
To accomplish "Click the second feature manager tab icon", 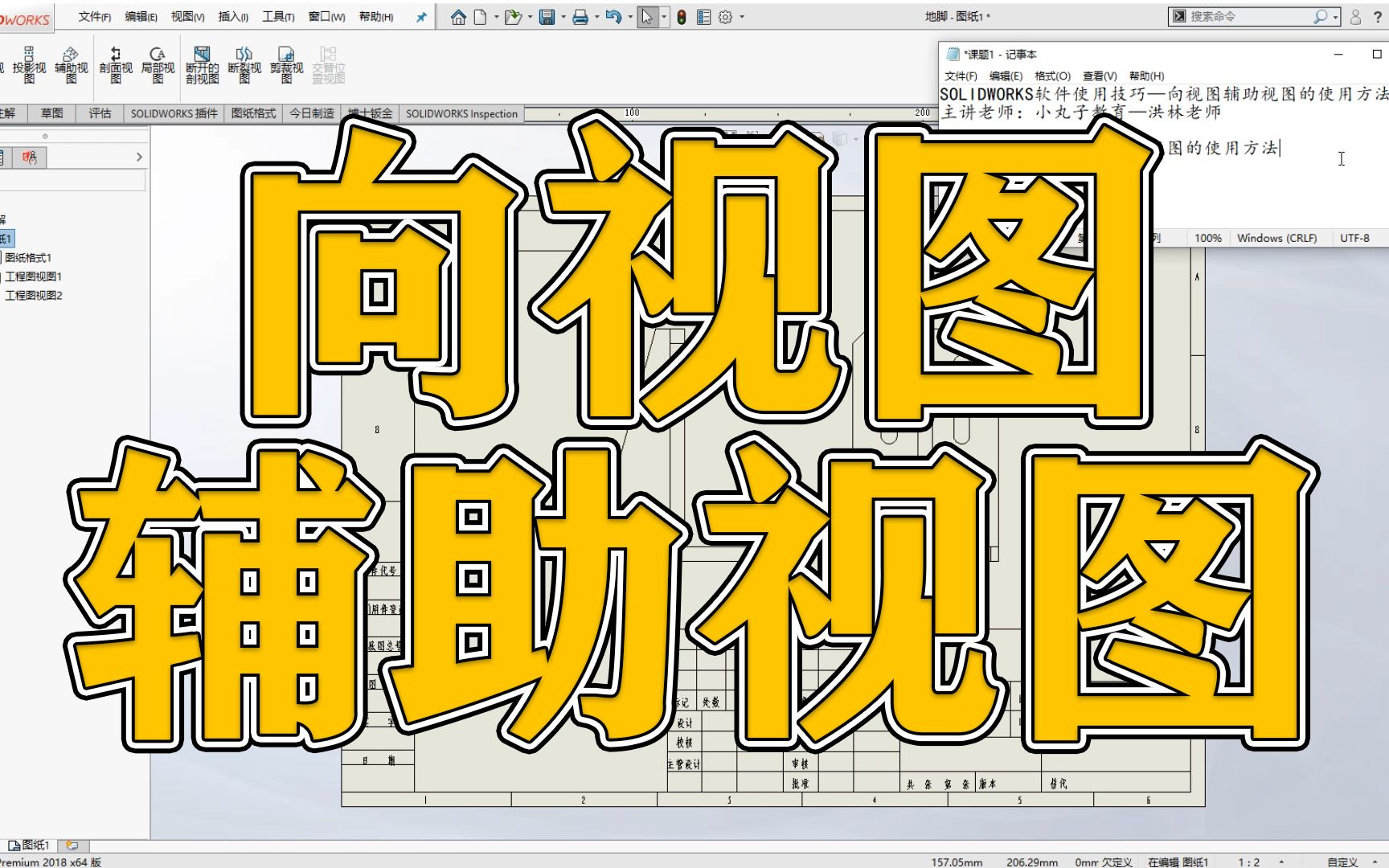I will pyautogui.click(x=30, y=158).
